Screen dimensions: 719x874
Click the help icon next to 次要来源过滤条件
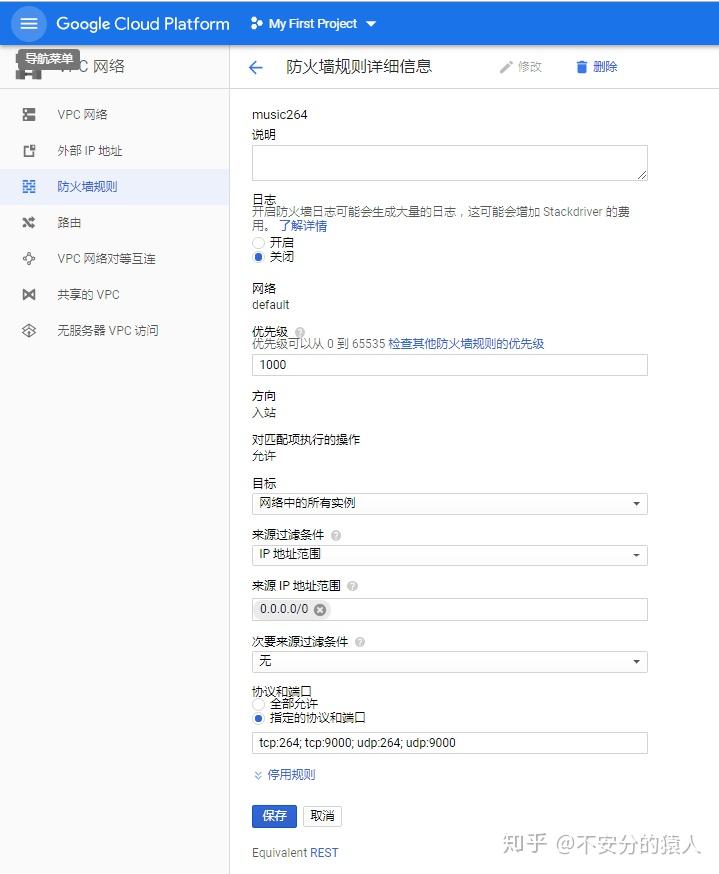[360, 642]
